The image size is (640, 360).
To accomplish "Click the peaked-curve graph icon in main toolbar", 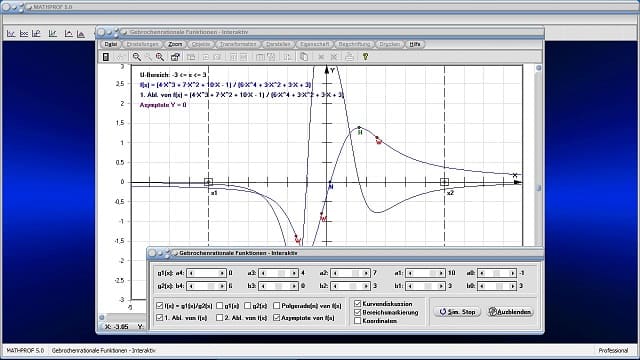I will coord(68,34).
